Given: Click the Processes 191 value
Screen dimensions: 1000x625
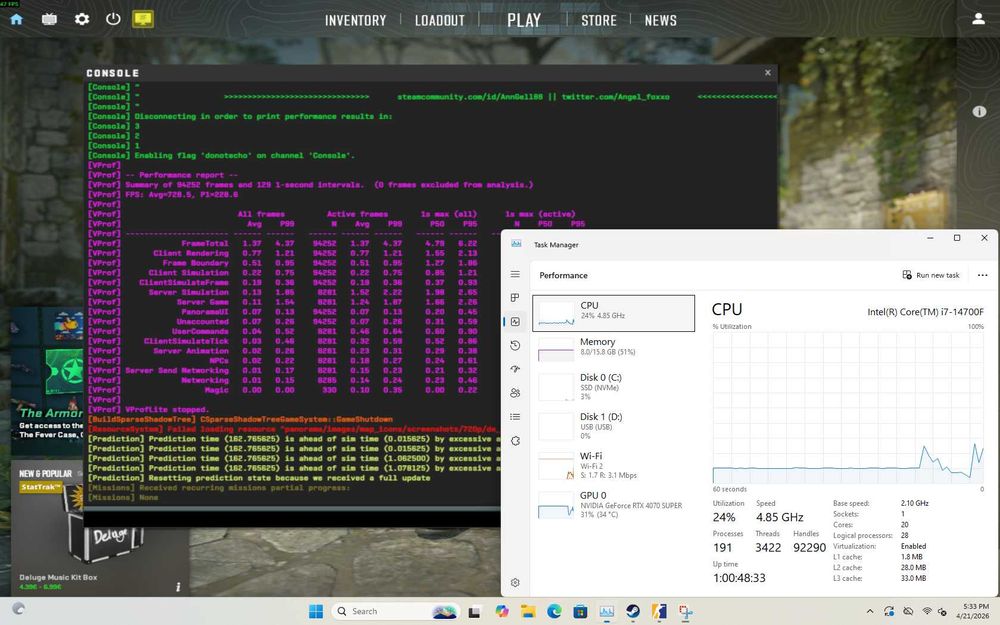Looking at the screenshot, I should 722,547.
